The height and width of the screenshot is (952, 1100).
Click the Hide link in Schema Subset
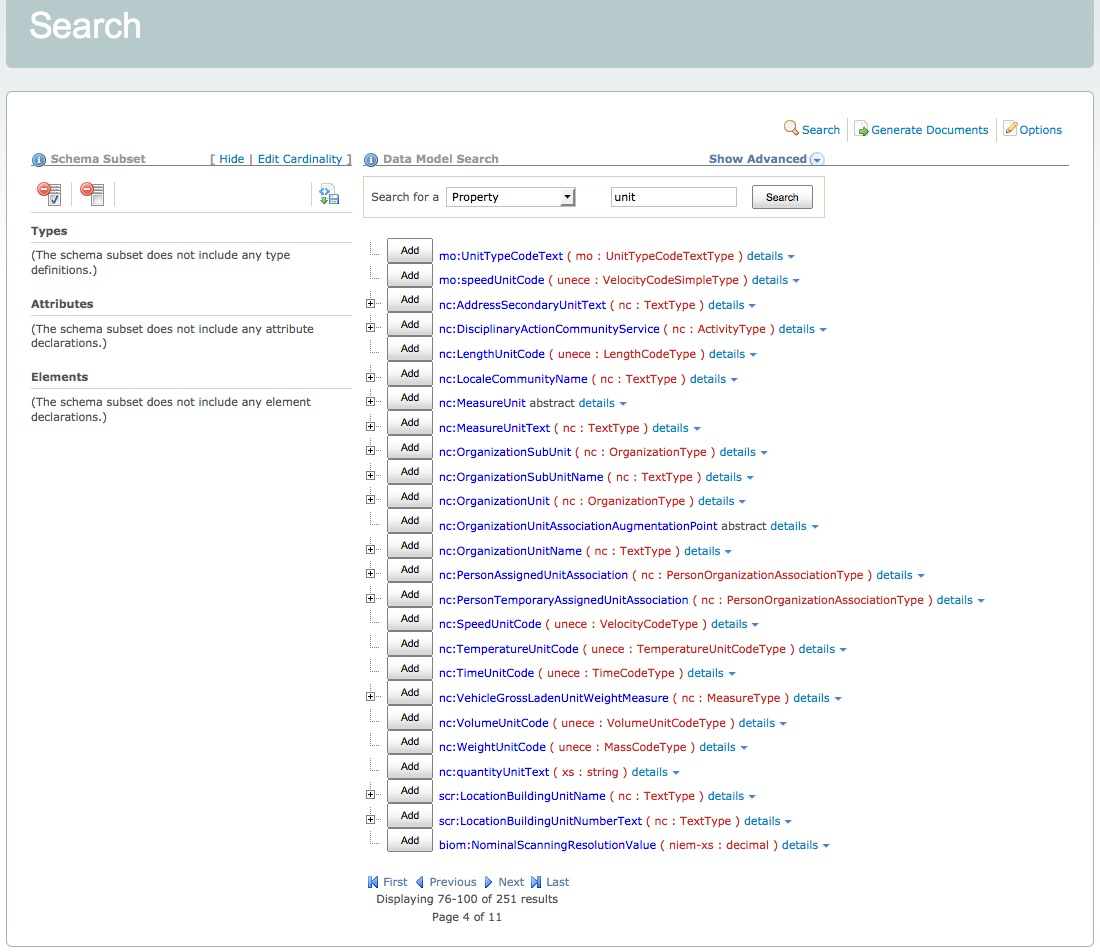(231, 159)
